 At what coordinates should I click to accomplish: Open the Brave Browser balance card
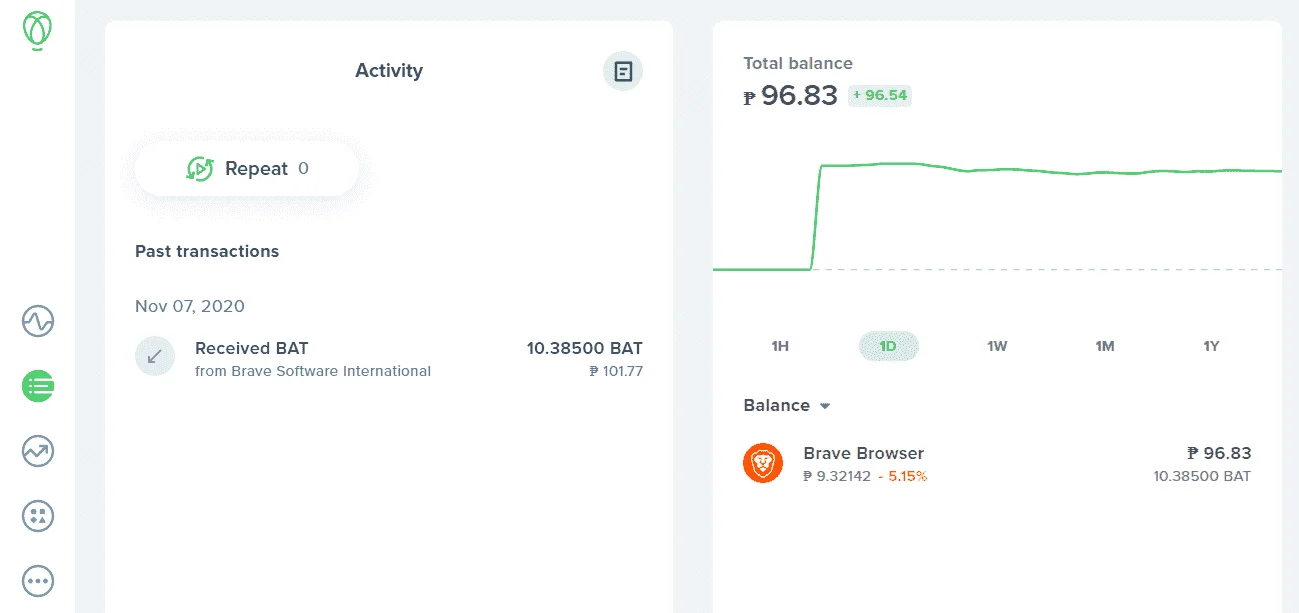click(997, 464)
